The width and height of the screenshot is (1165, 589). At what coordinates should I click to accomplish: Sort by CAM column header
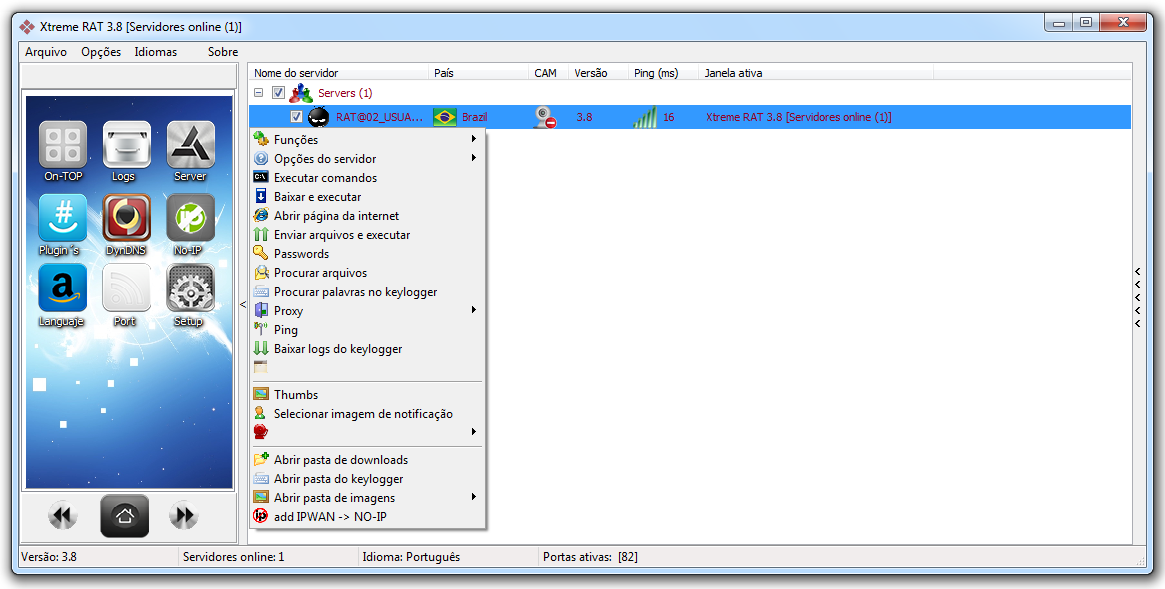[549, 73]
